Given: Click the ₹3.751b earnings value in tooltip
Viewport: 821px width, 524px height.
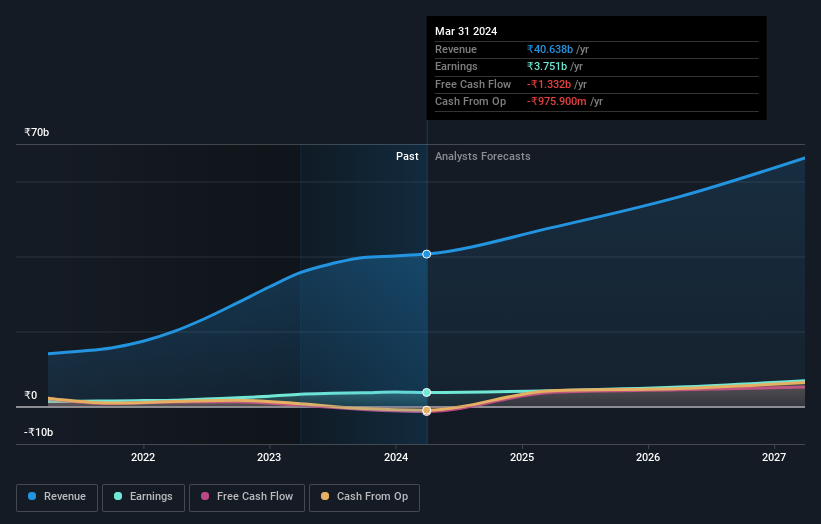Looking at the screenshot, I should [x=547, y=66].
